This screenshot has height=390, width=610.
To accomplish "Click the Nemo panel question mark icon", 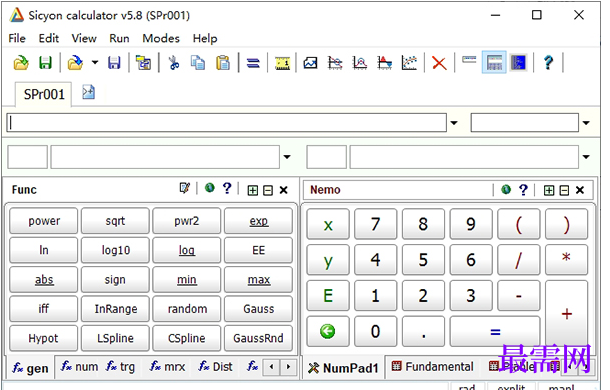I will coord(524,190).
